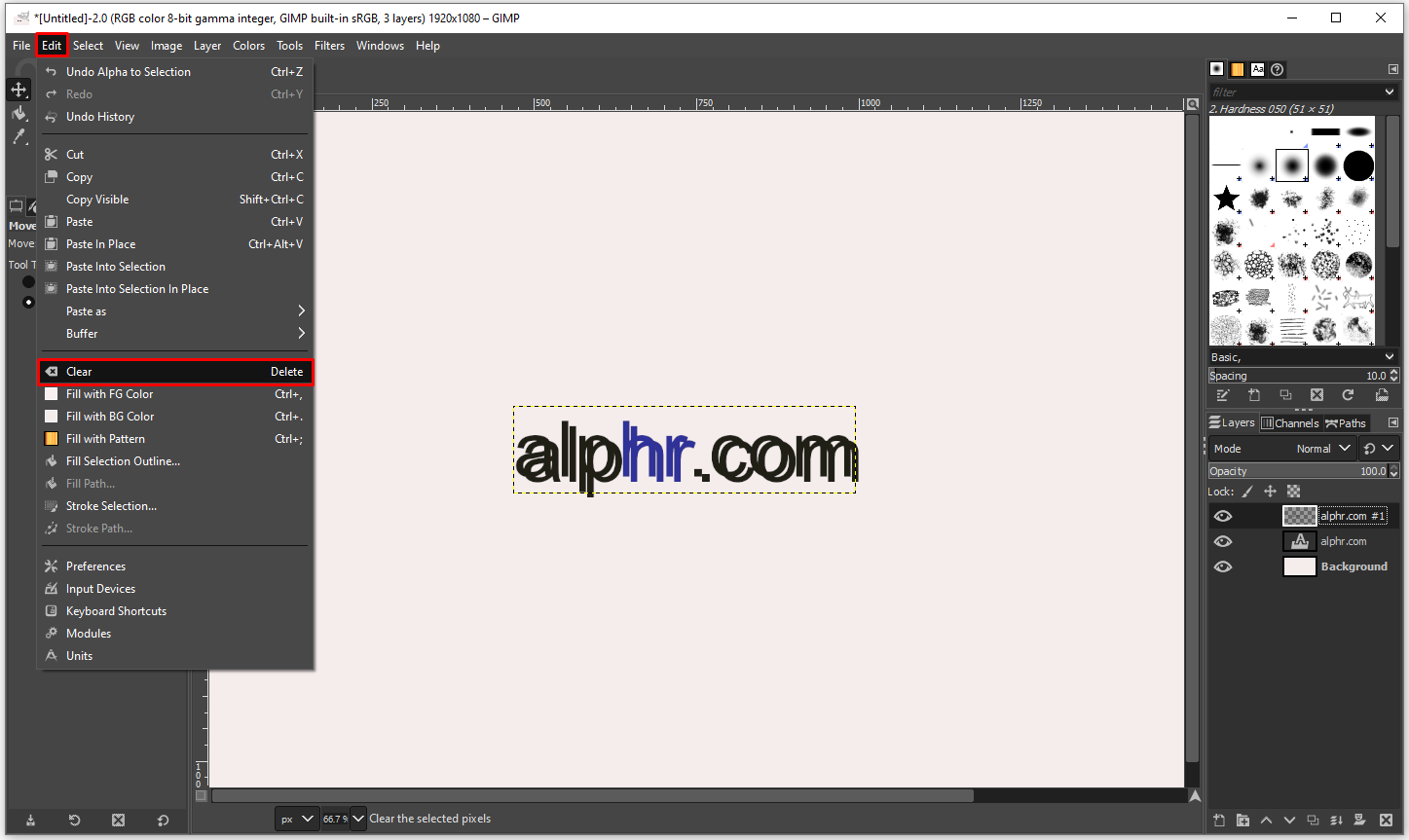This screenshot has width=1409, height=840.
Task: Merge down the selected layer
Action: [x=1336, y=821]
